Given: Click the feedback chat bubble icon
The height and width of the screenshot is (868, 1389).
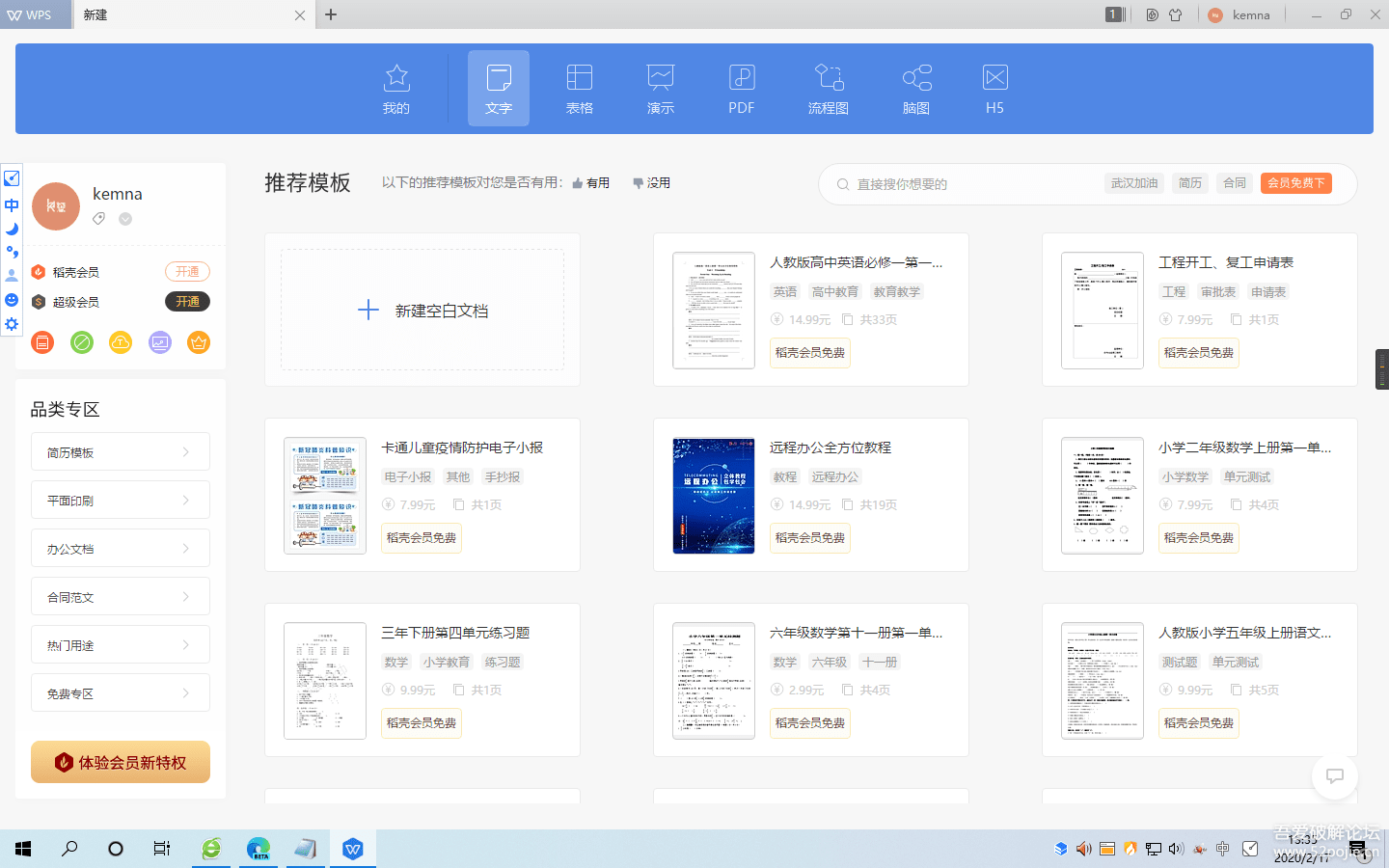Looking at the screenshot, I should click(1335, 775).
